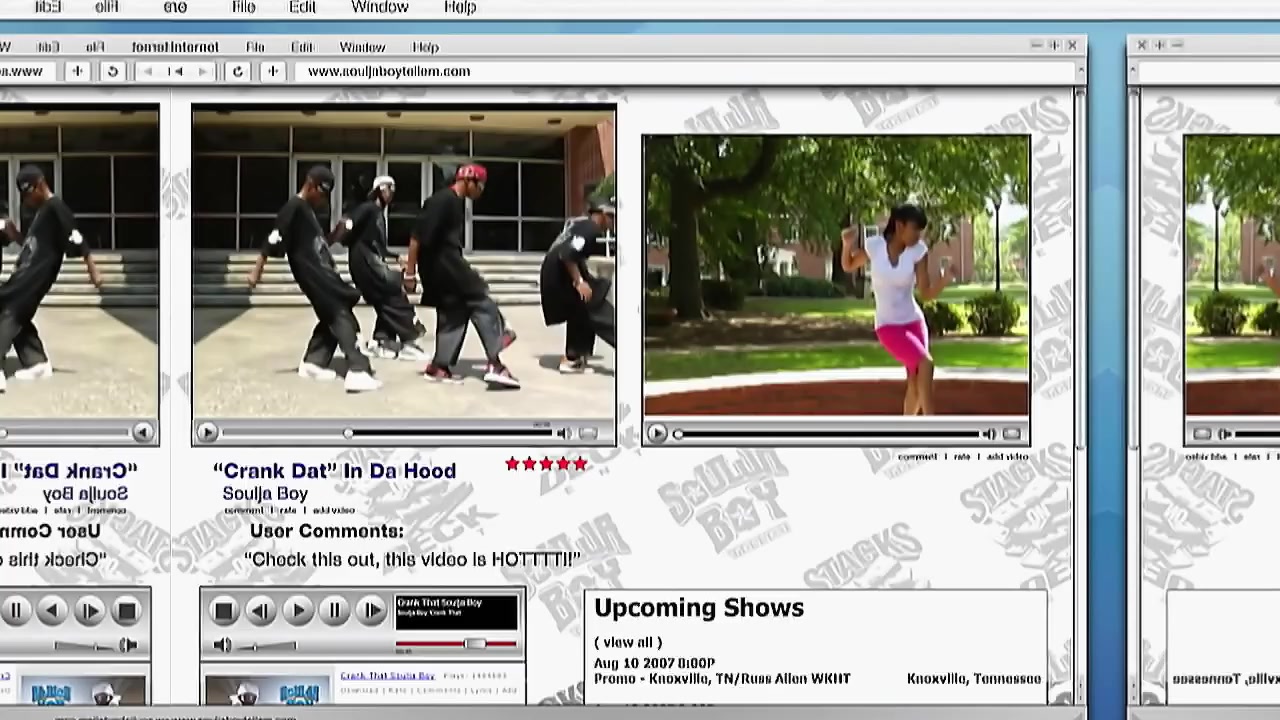Screen dimensions: 1280x720
Task: Play the track in the music player
Action: 298,611
